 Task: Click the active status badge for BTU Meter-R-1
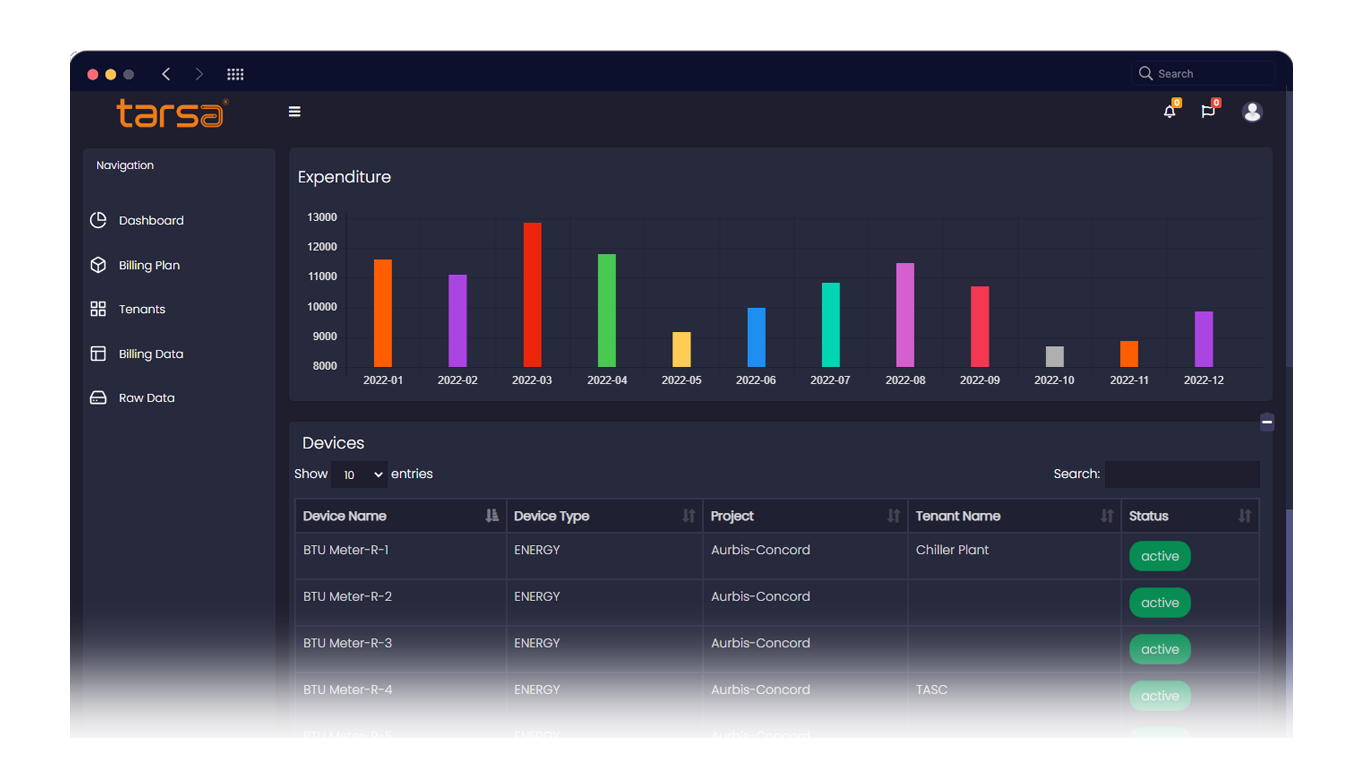[1159, 557]
